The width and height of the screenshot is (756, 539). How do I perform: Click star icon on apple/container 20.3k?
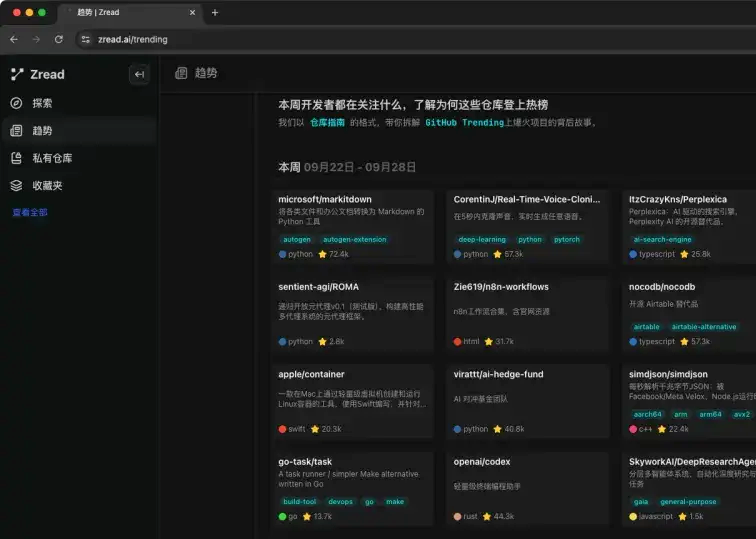pyautogui.click(x=315, y=429)
